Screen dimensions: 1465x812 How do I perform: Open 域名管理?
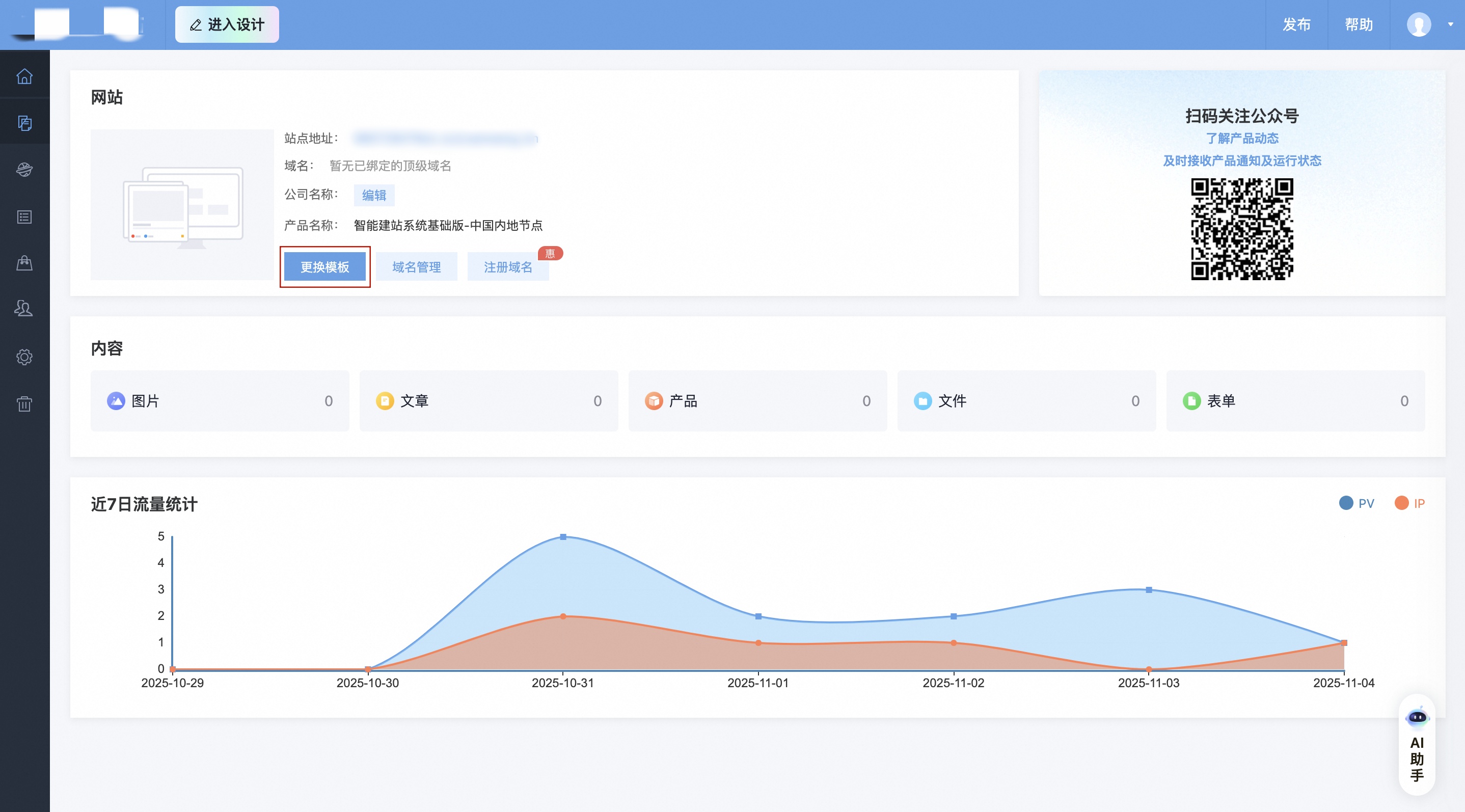[x=416, y=267]
